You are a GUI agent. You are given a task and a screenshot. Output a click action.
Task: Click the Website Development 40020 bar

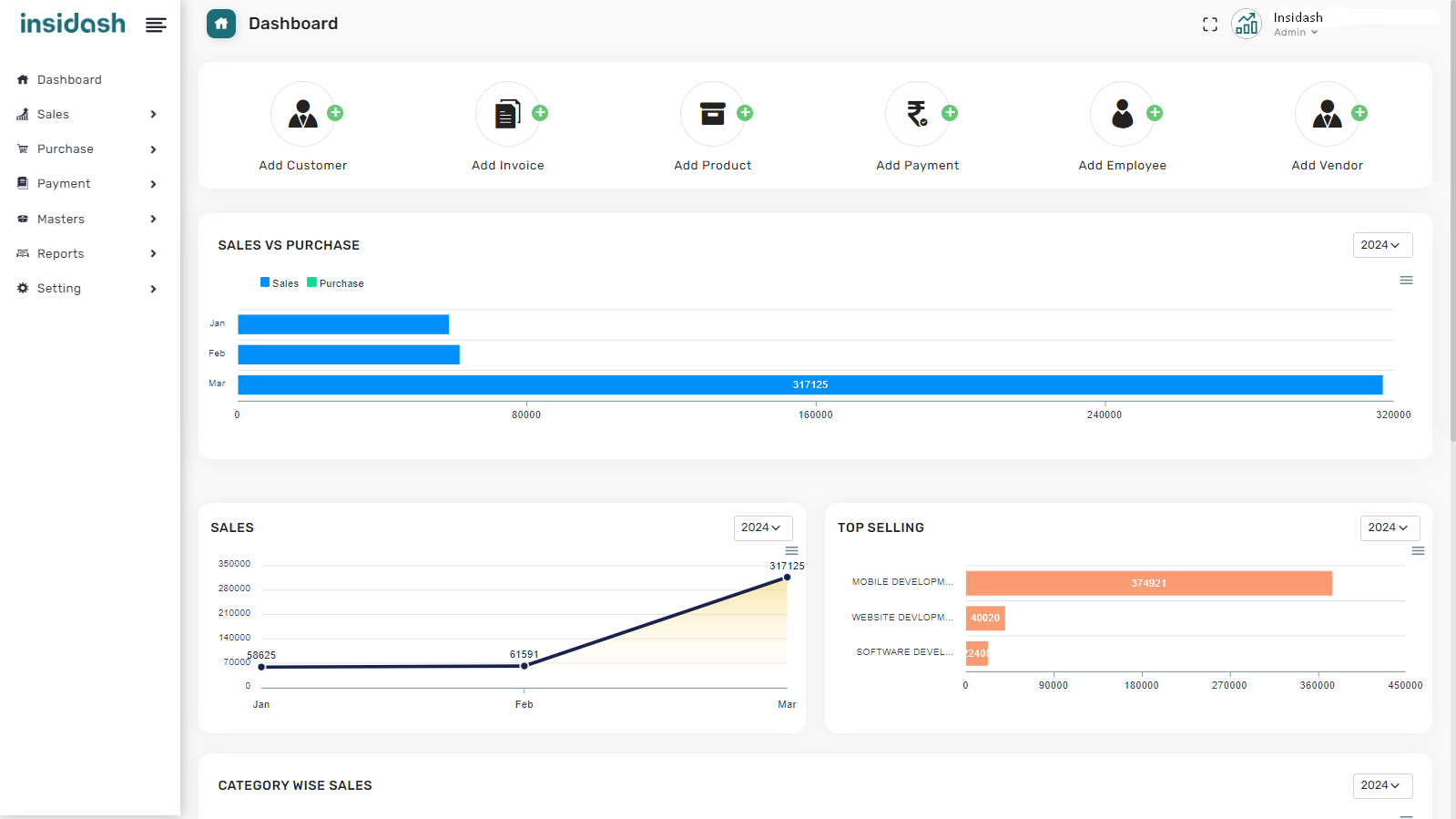(x=985, y=619)
